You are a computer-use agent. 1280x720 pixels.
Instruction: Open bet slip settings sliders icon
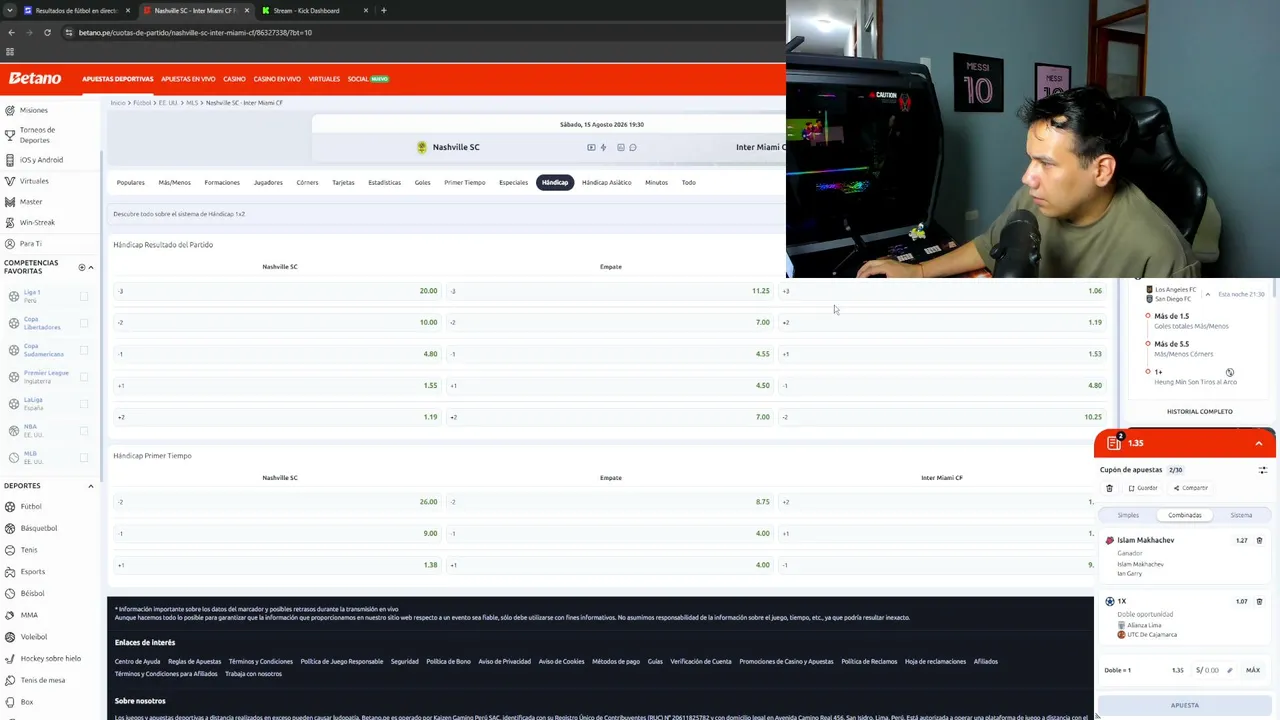[1263, 470]
